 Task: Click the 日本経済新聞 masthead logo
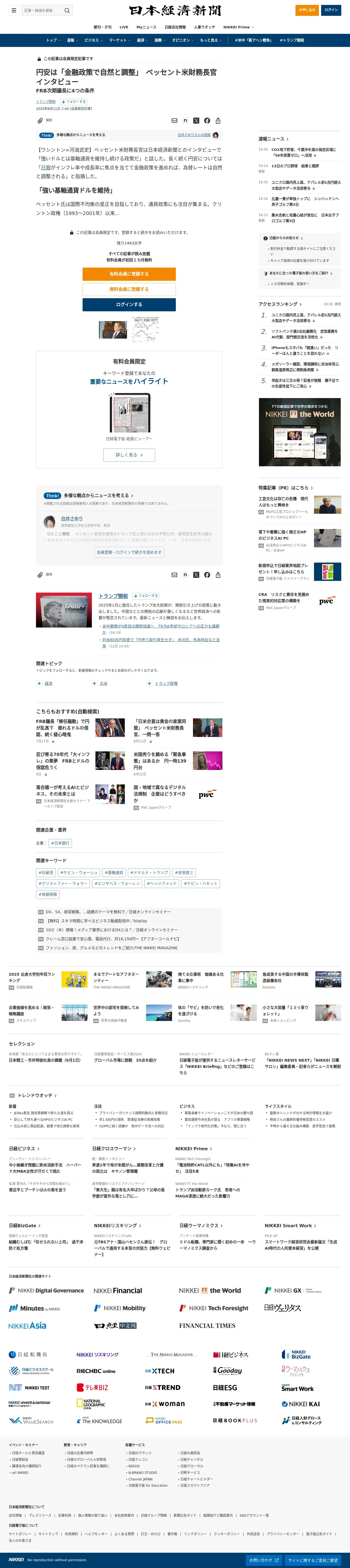tap(175, 10)
